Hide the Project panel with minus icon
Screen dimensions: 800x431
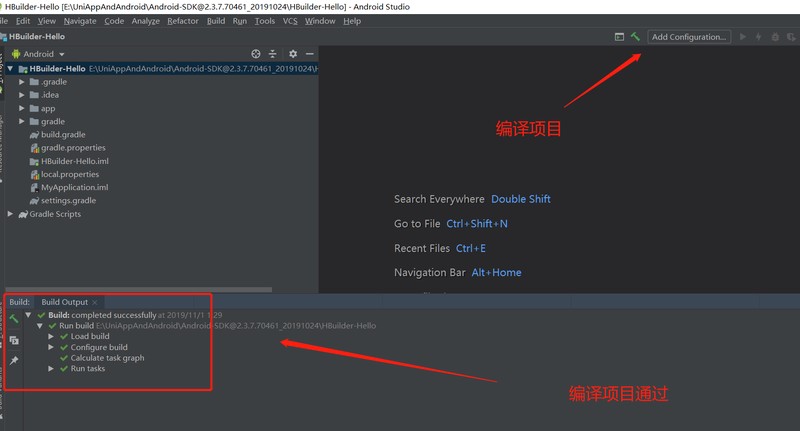coord(310,54)
